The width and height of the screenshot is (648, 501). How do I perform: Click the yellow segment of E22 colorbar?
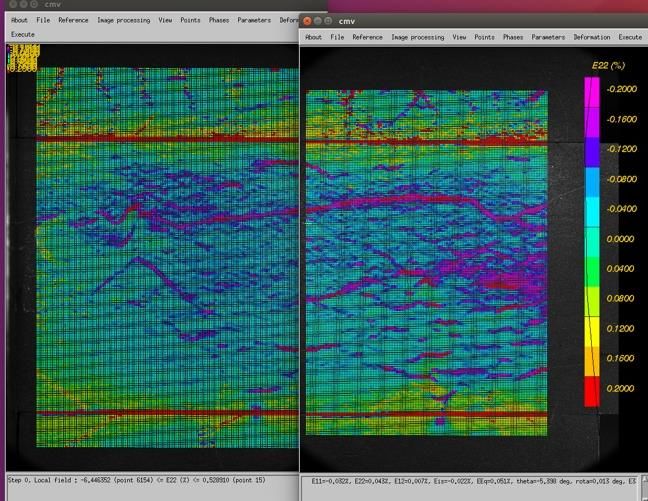click(591, 332)
